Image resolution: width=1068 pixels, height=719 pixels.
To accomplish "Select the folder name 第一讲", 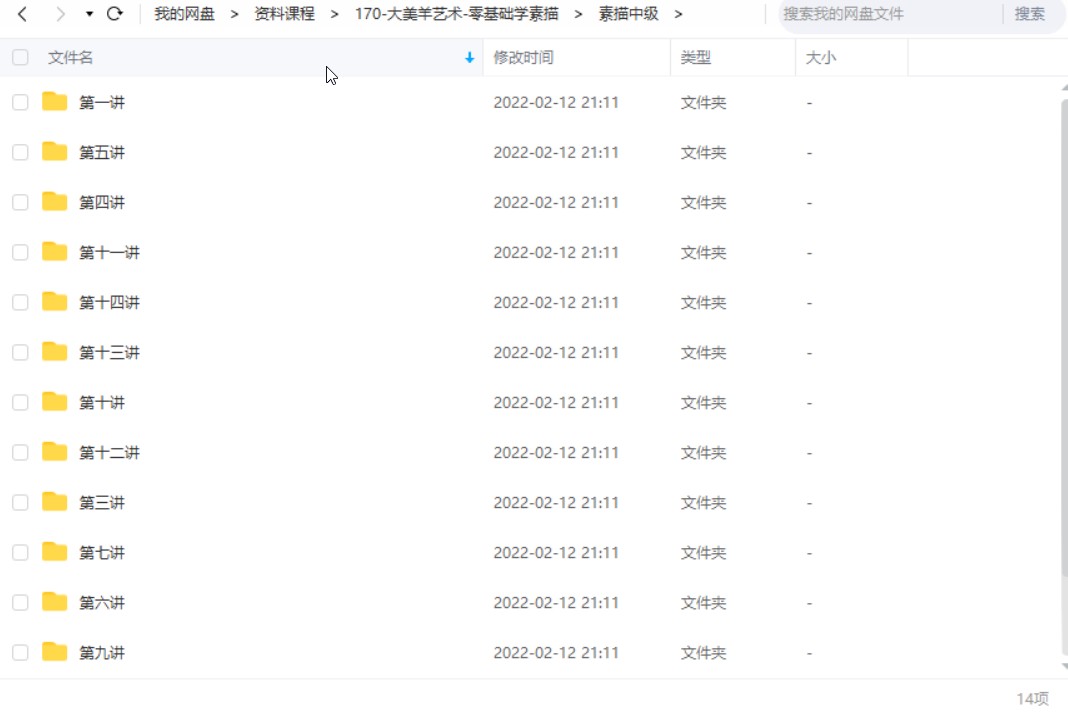I will click(102, 102).
